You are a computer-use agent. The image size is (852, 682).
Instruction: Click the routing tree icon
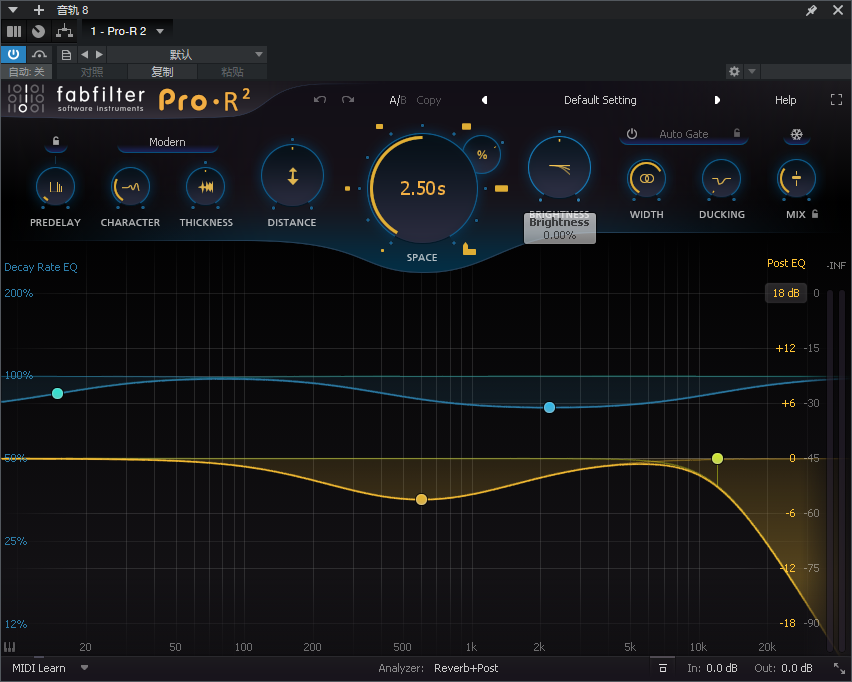[64, 32]
